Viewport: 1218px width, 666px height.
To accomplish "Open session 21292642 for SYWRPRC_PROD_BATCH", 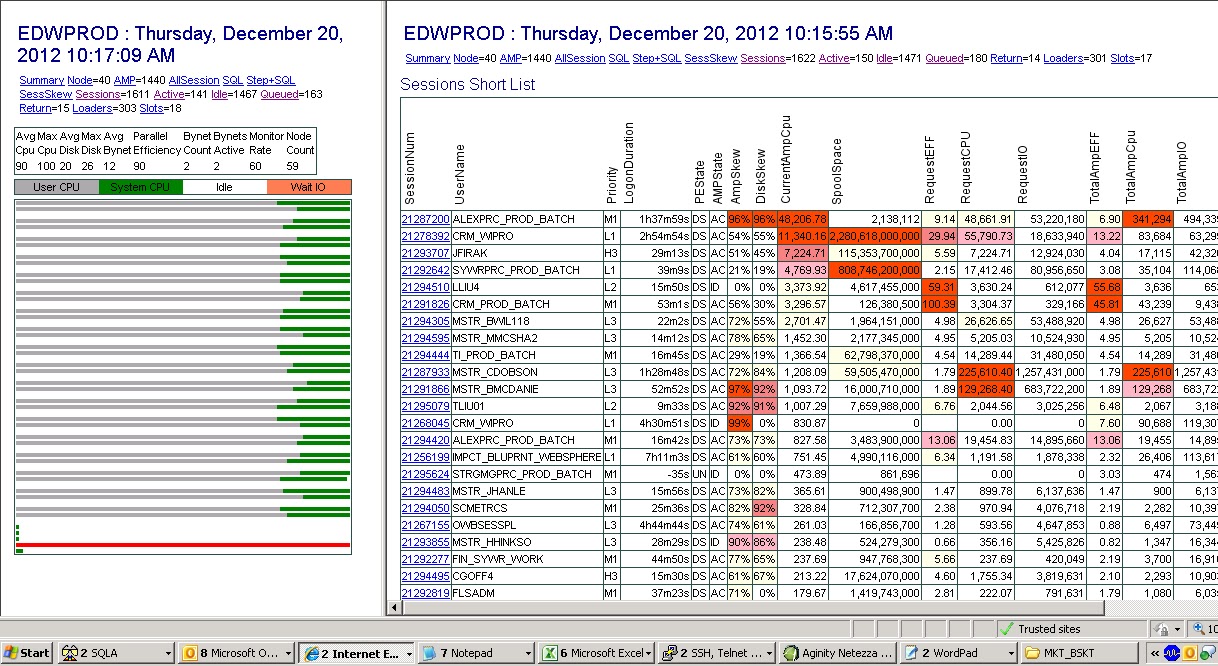I will point(425,269).
